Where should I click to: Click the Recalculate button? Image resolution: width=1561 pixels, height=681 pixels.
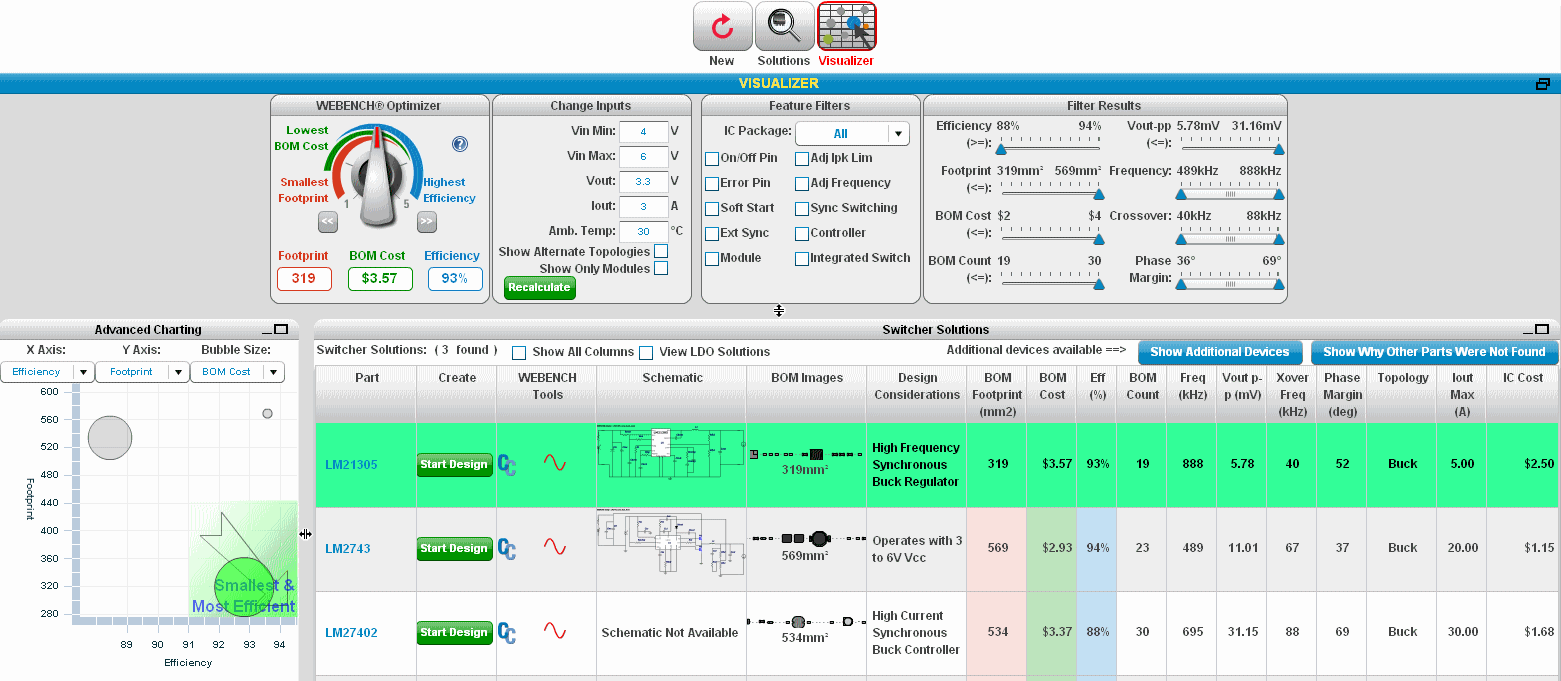click(539, 287)
